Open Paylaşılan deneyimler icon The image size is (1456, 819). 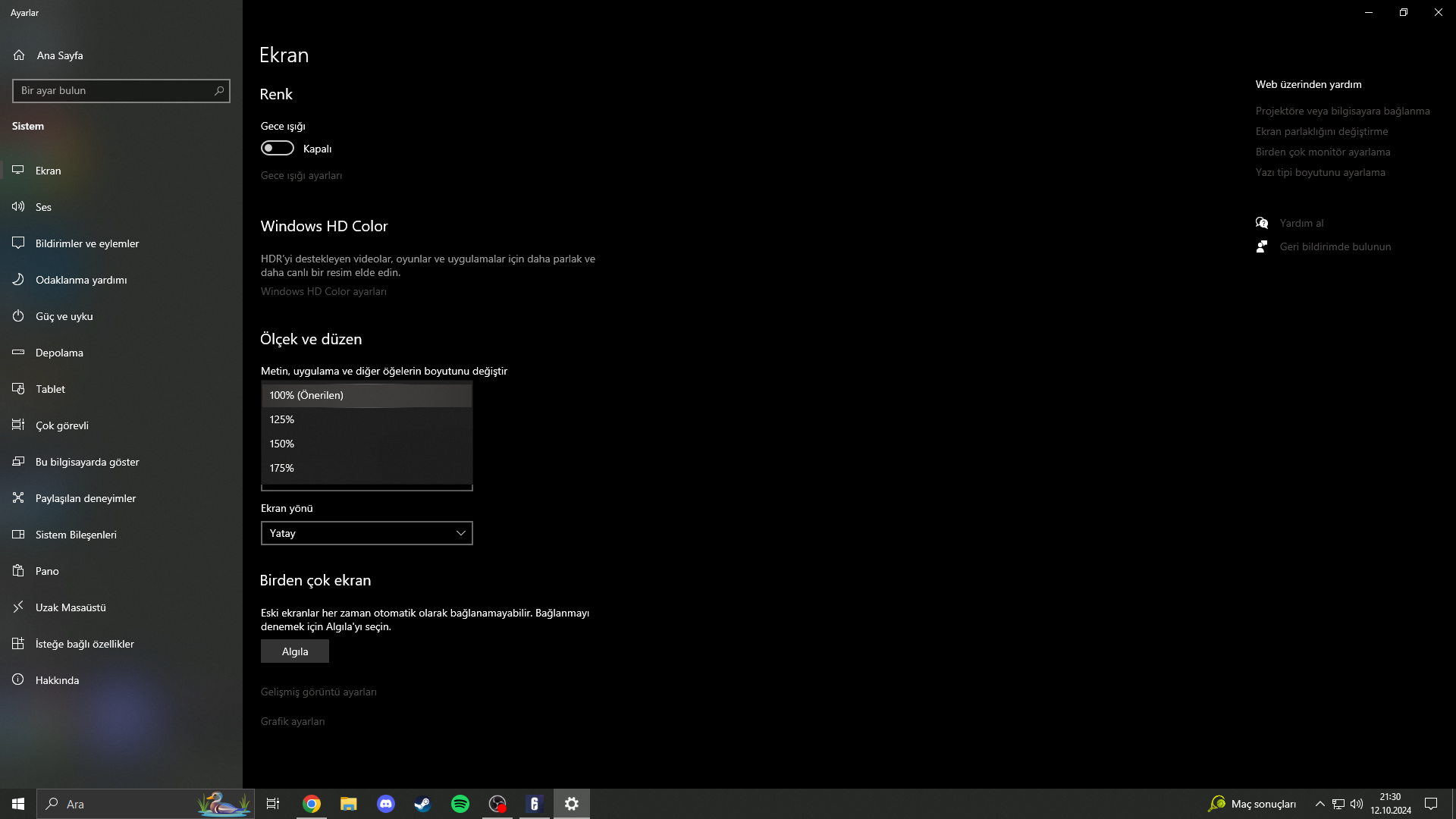[18, 498]
